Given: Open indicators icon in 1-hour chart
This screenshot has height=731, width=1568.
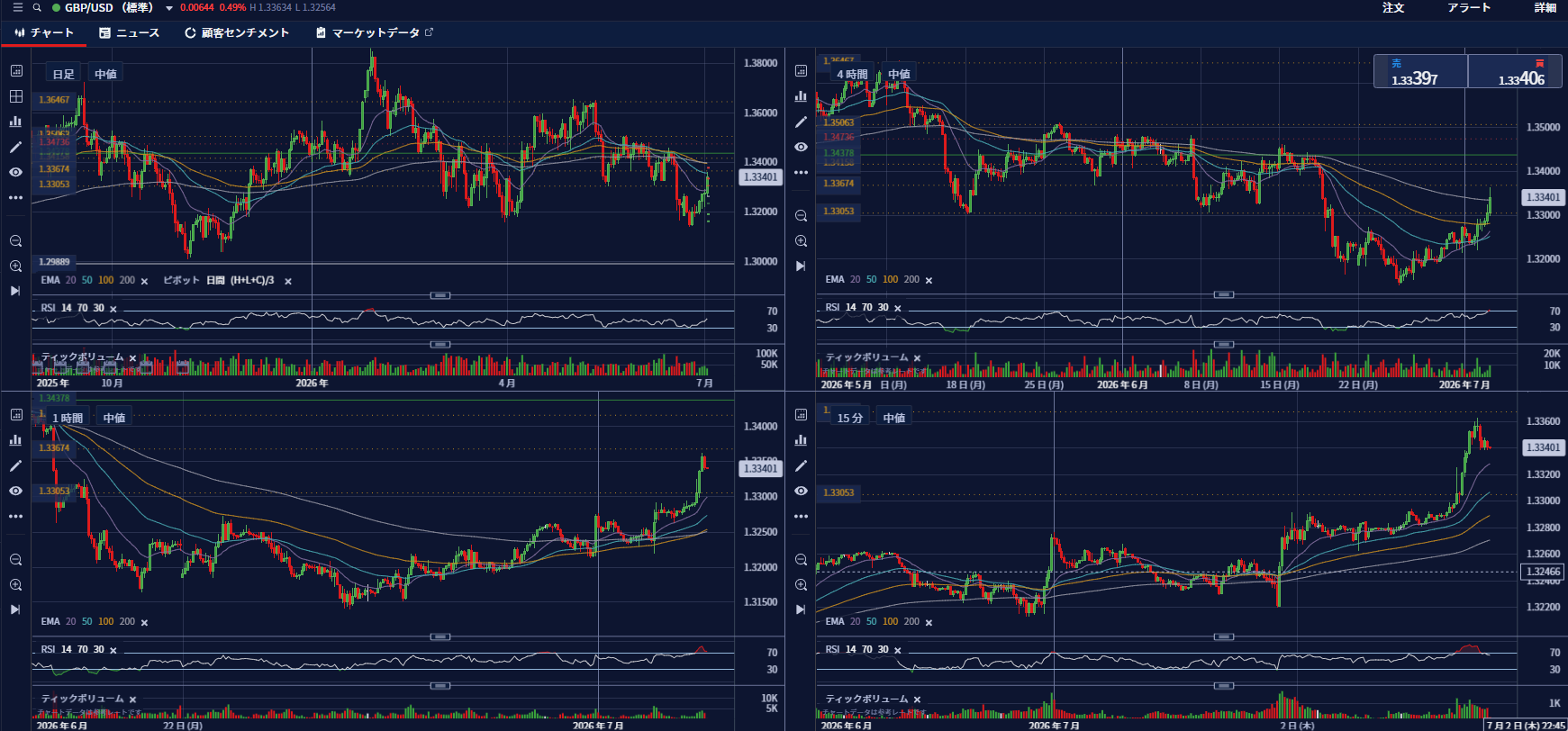Looking at the screenshot, I should click(x=16, y=440).
